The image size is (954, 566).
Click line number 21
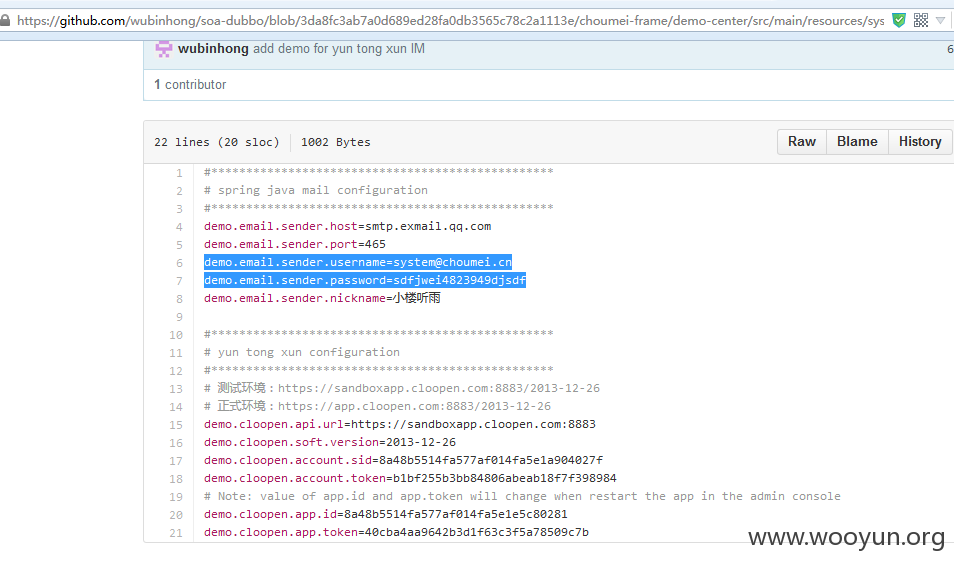[176, 533]
